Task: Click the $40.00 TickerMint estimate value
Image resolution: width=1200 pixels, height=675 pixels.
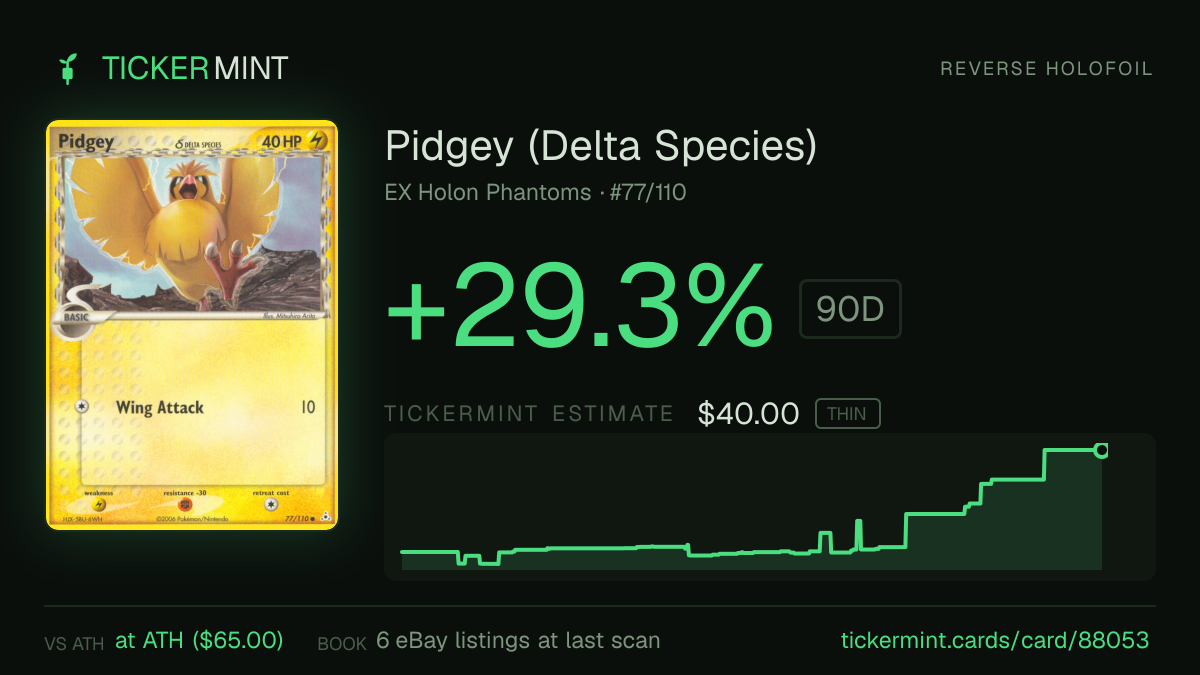Action: coord(749,414)
